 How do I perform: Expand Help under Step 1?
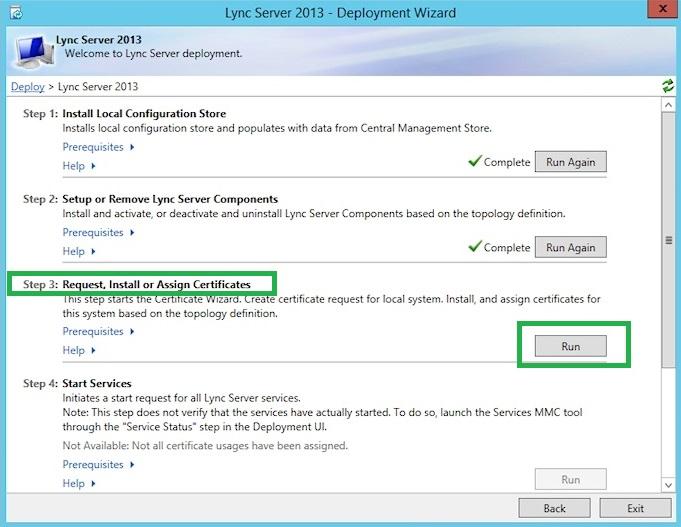79,166
